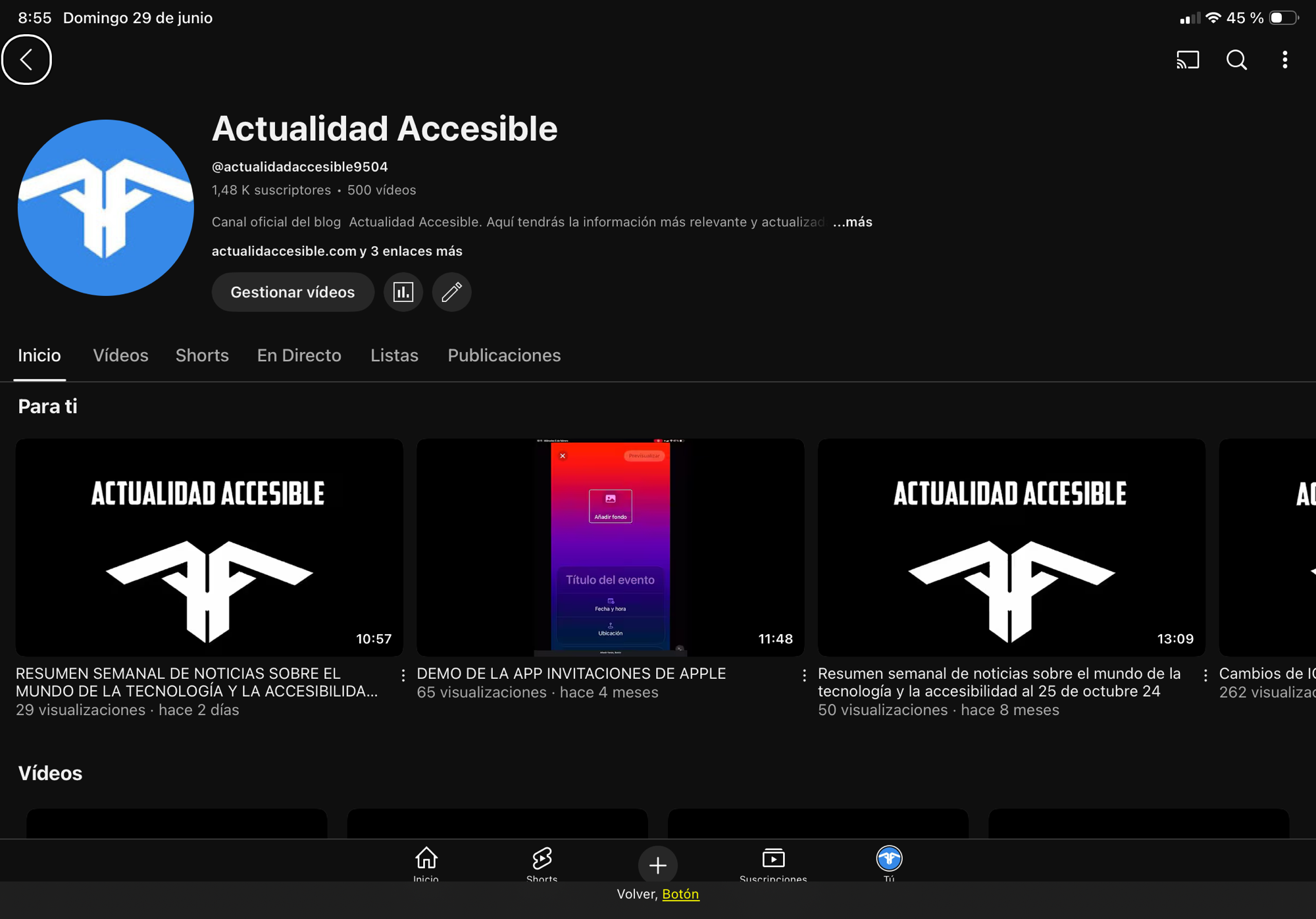Select the Inicio channel tab

pyautogui.click(x=39, y=356)
